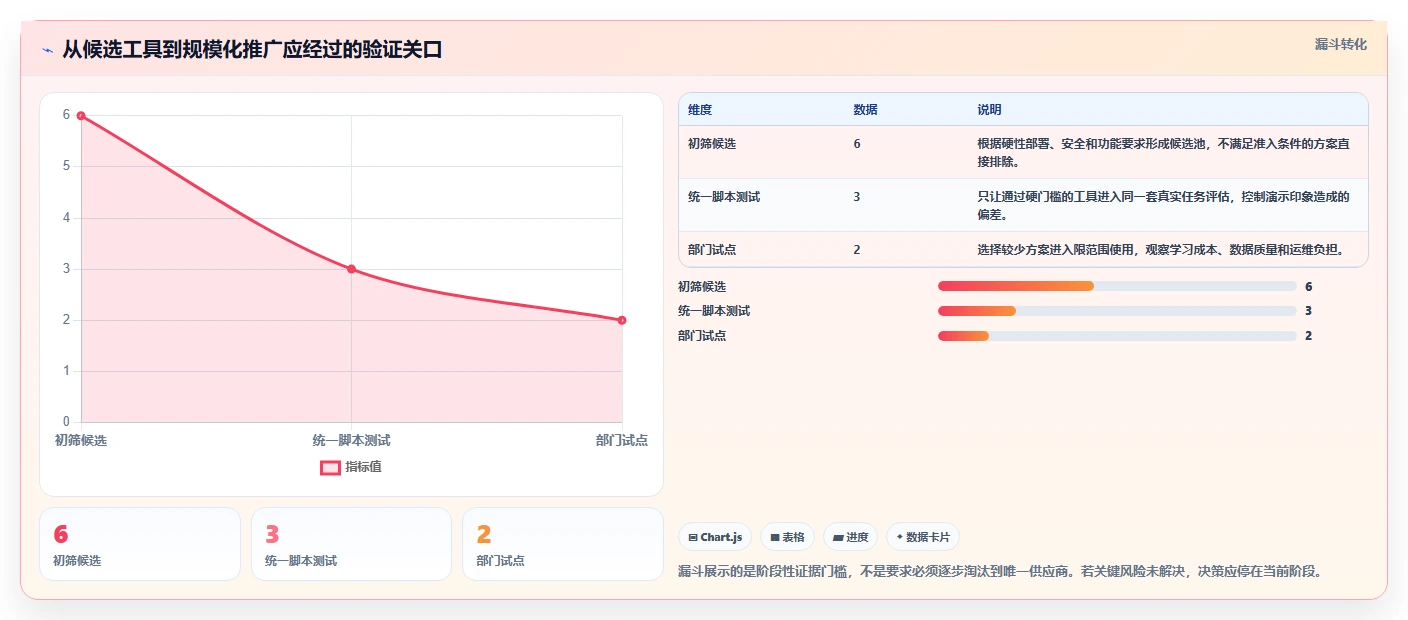
Task: Click the 部门试点 label beside the progress bars
Action: click(x=702, y=336)
